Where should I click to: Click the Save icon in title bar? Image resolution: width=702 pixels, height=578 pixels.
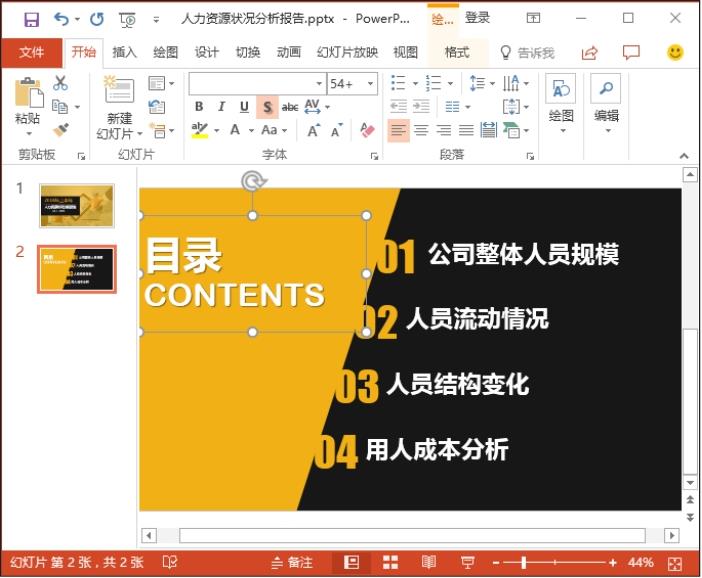[x=31, y=19]
